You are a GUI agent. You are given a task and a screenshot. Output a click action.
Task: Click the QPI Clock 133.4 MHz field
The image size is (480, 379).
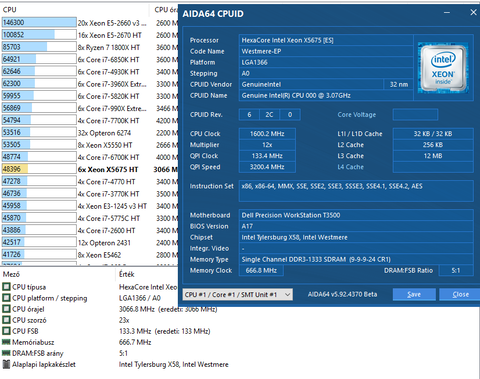click(x=267, y=156)
